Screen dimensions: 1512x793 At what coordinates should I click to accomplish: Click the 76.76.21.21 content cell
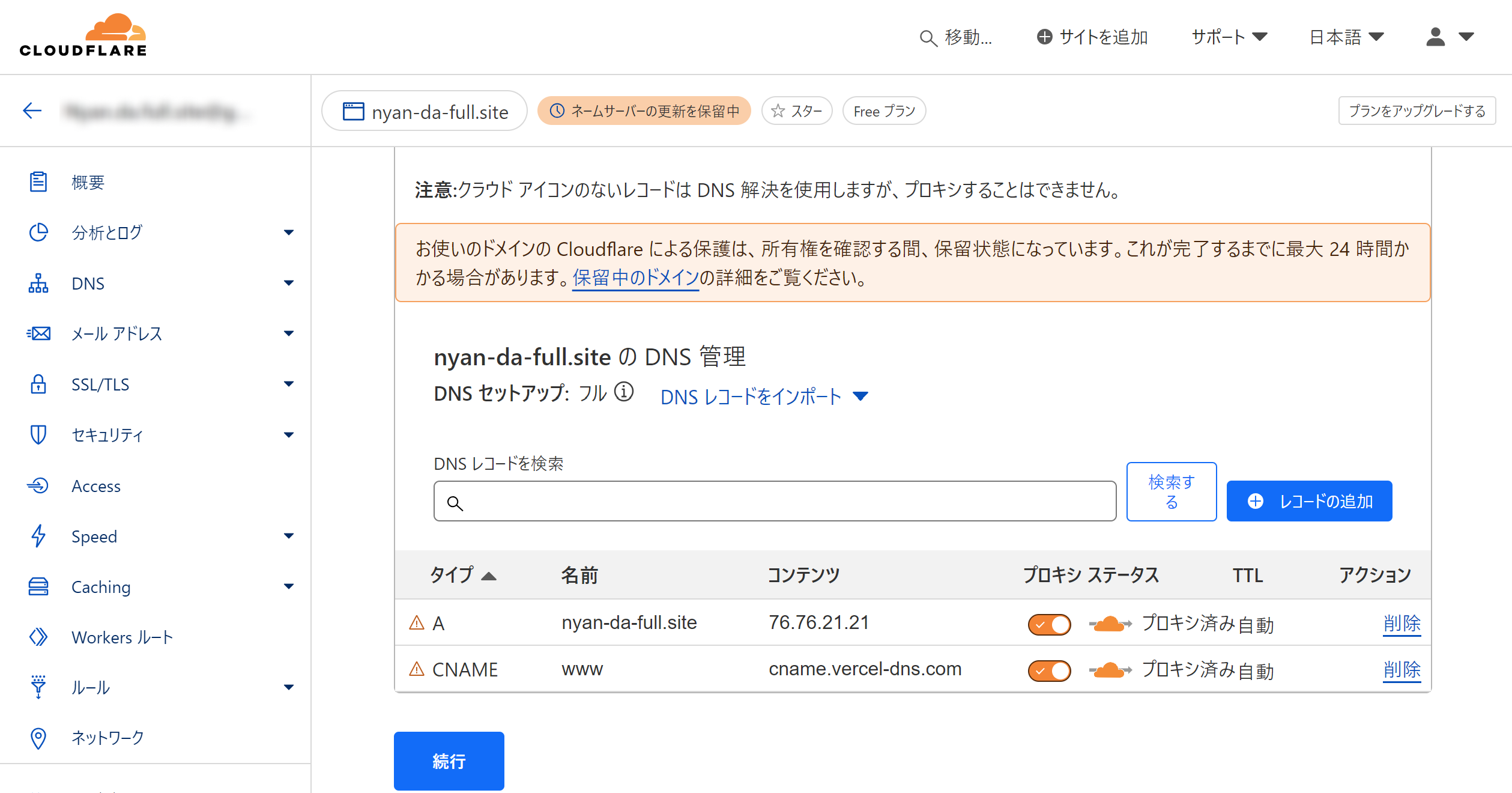click(x=818, y=623)
